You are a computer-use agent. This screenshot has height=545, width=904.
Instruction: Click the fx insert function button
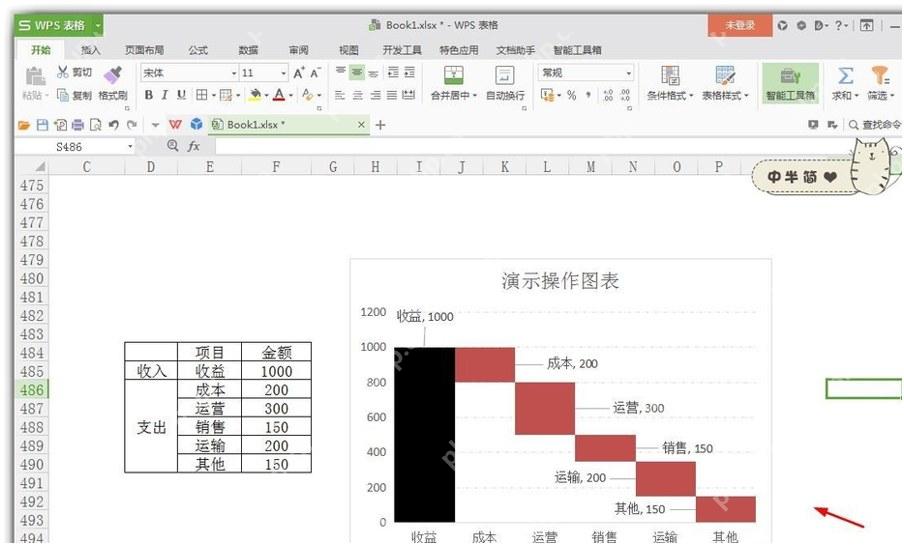[x=194, y=146]
